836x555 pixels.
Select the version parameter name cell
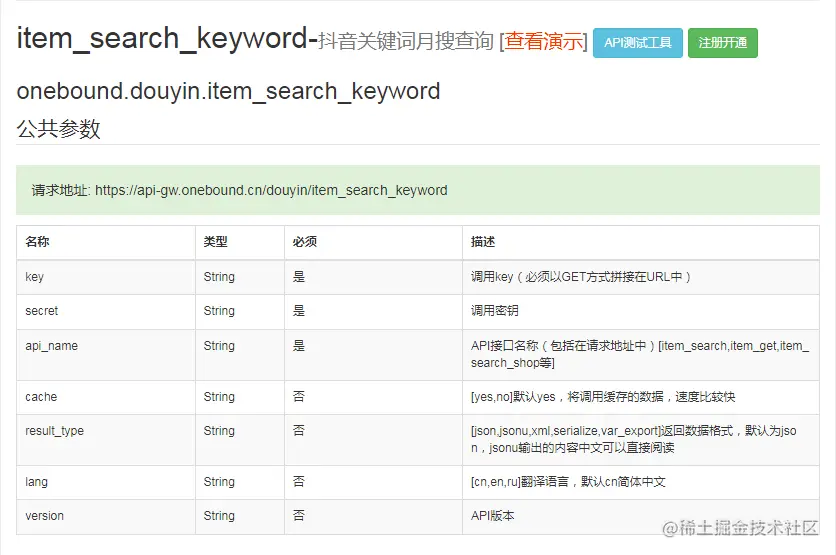(x=106, y=516)
